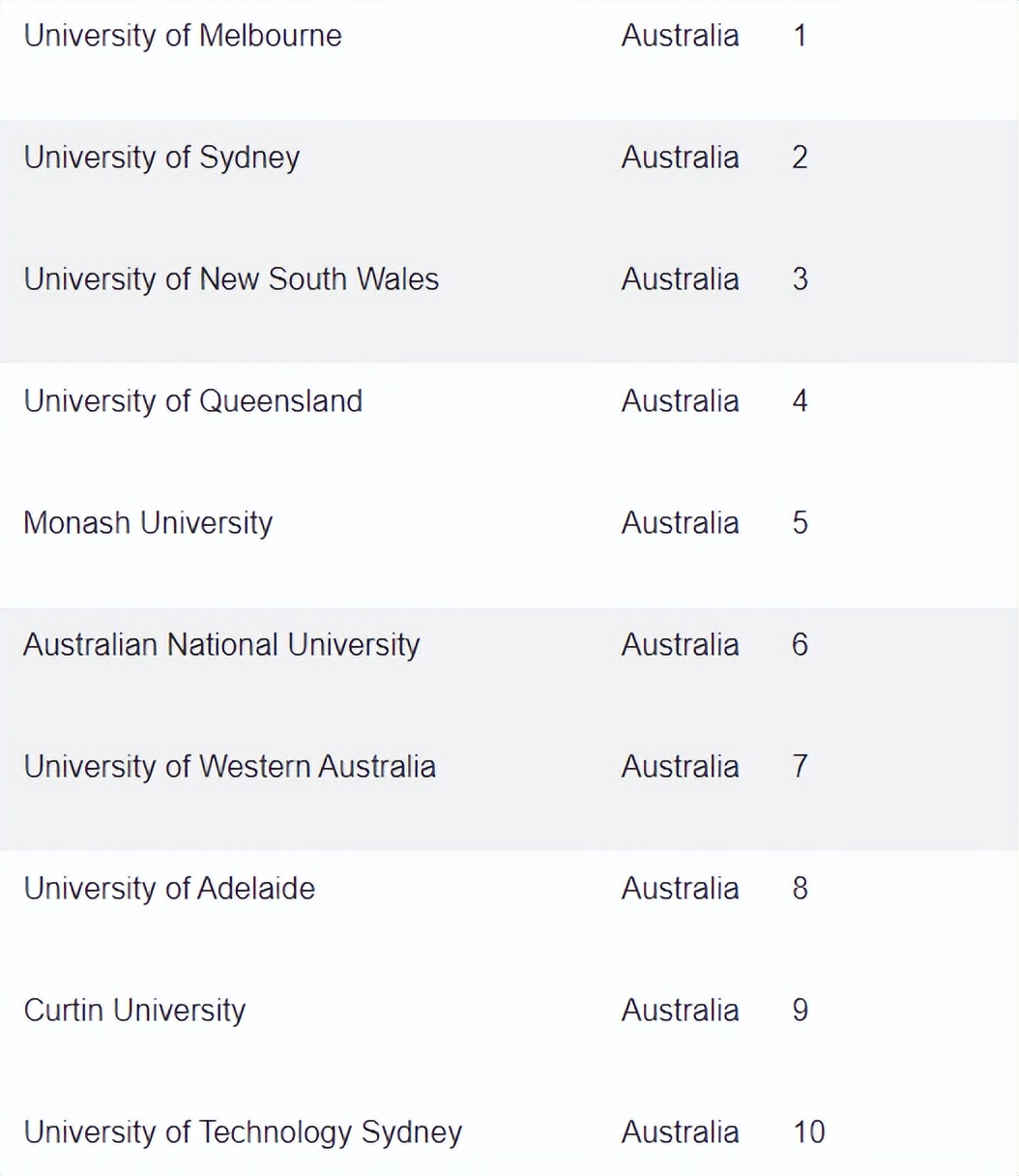The image size is (1019, 1176).
Task: Click rank number 2 beside Sydney
Action: (x=800, y=158)
